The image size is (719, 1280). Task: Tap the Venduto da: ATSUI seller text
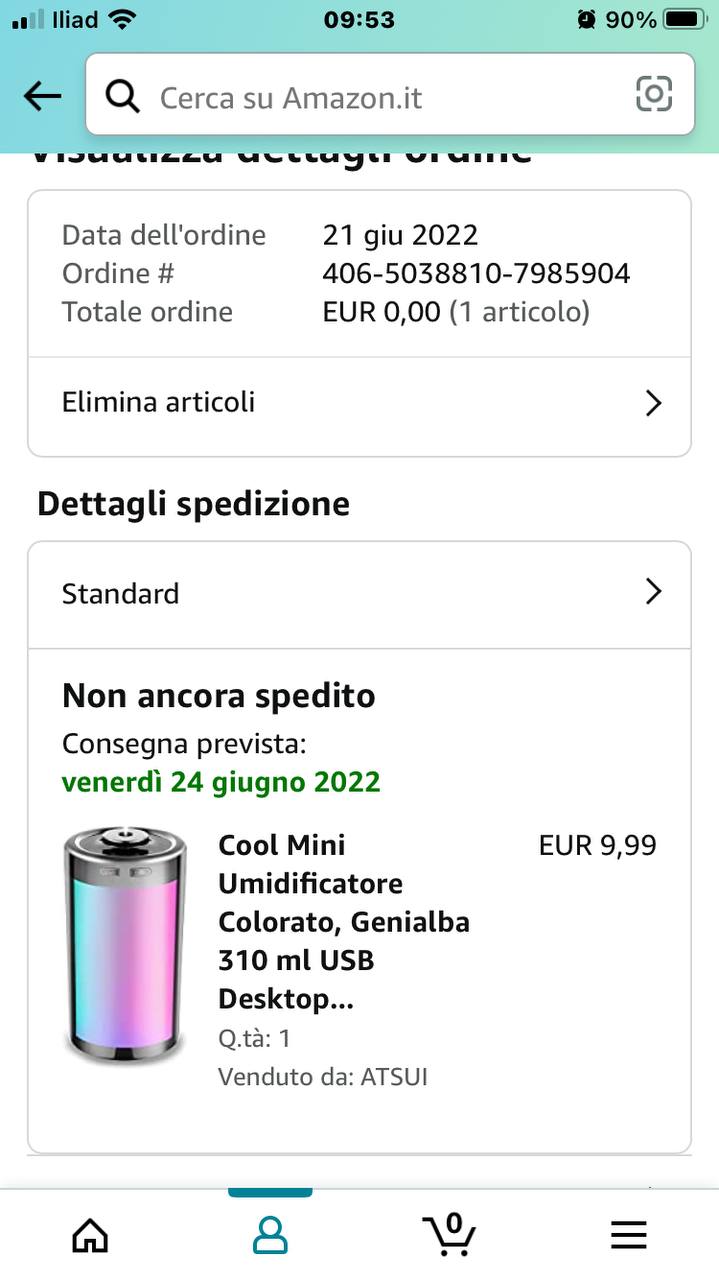[x=323, y=1077]
